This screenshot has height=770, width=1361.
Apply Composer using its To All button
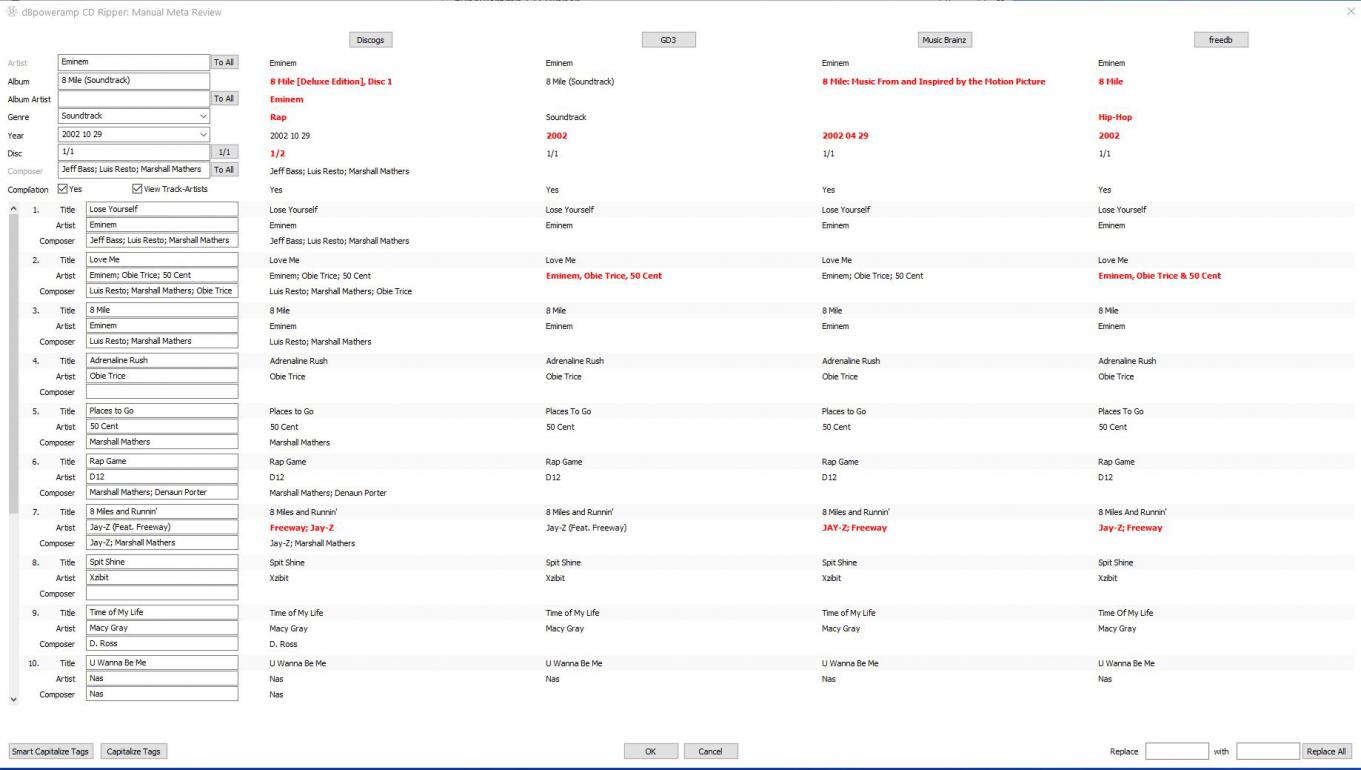pyautogui.click(x=225, y=169)
